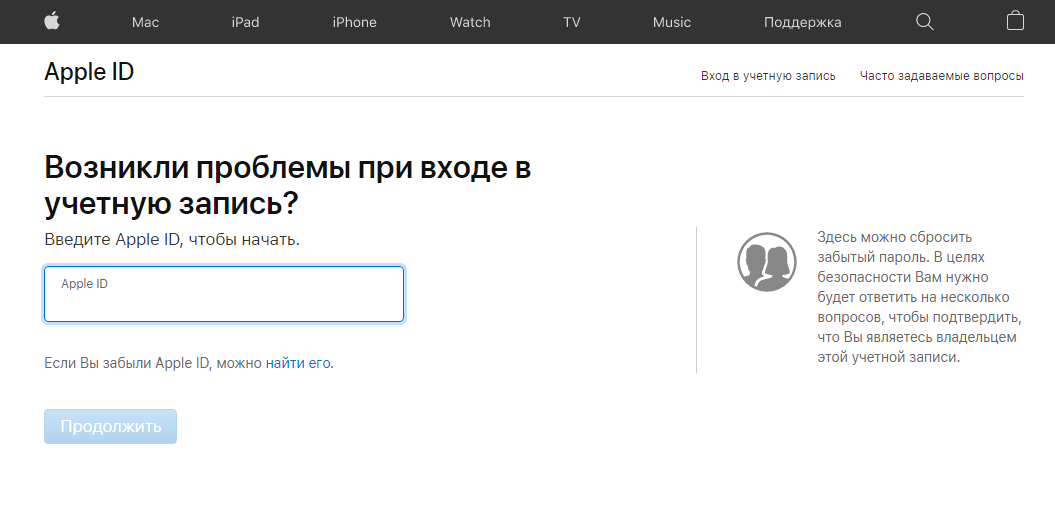Click the two-person account avatar icon

tap(766, 262)
